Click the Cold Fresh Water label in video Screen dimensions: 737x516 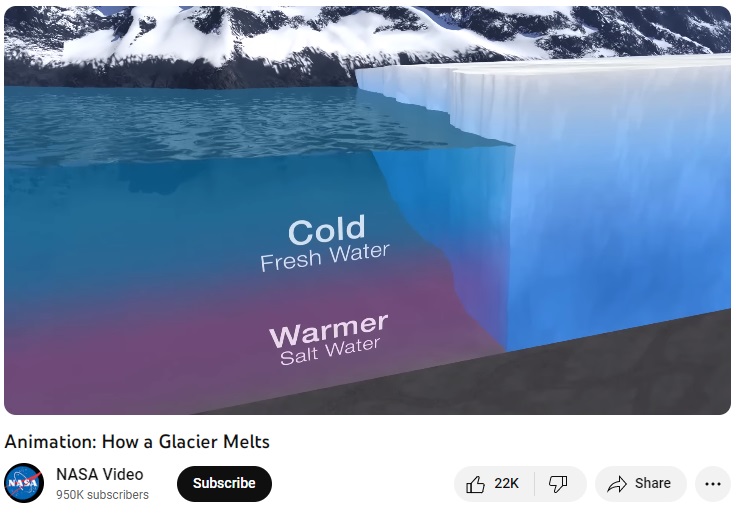(325, 243)
